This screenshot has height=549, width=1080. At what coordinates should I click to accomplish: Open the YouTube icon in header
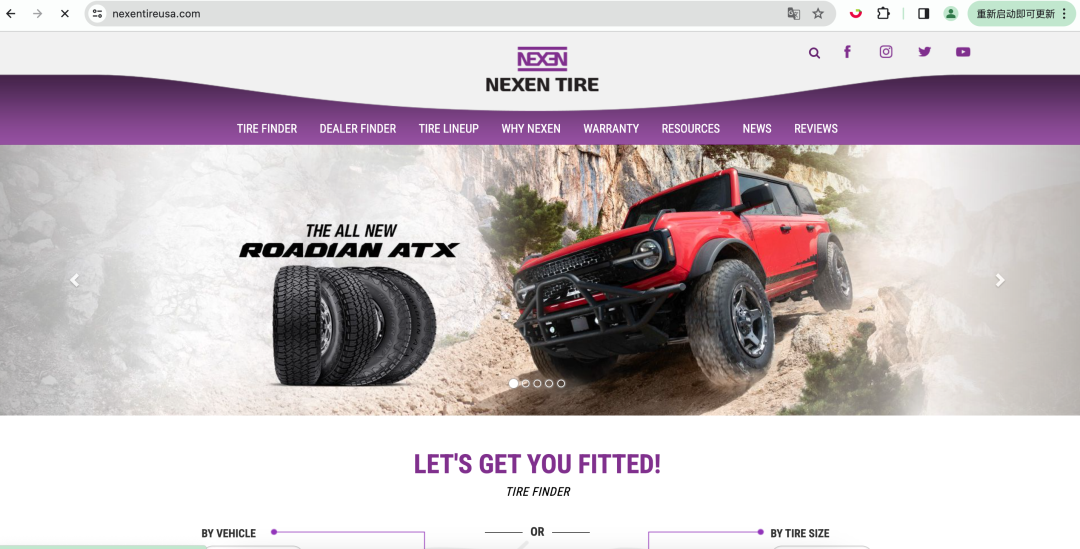[x=963, y=52]
